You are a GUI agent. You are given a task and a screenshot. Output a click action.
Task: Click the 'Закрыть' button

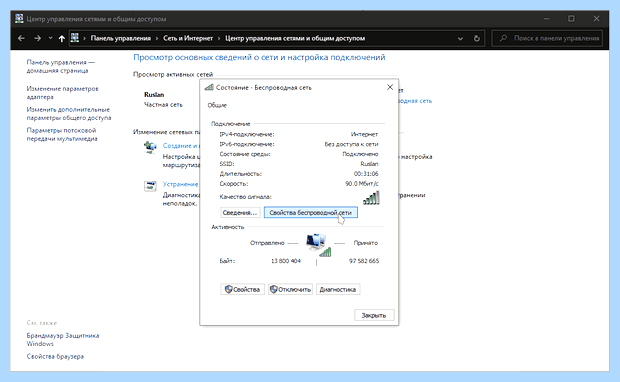(x=374, y=315)
